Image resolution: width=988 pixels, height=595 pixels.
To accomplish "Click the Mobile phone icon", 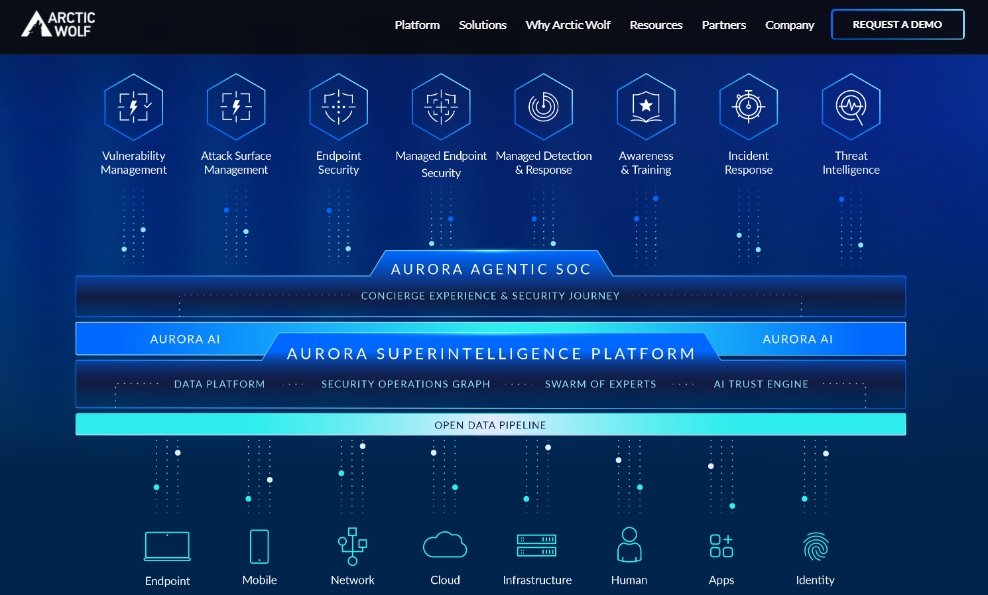I will [260, 546].
